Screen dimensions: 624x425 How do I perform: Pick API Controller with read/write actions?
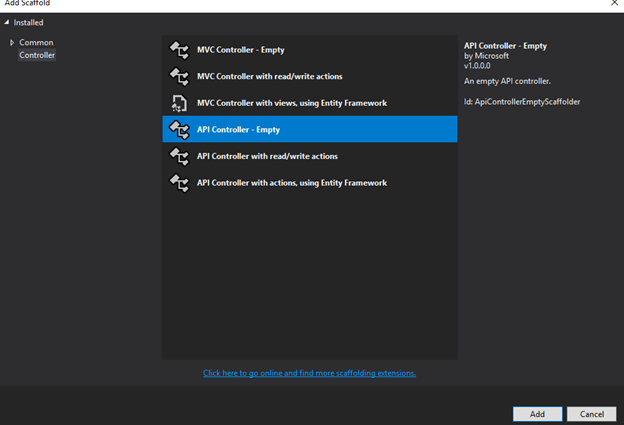pos(310,156)
